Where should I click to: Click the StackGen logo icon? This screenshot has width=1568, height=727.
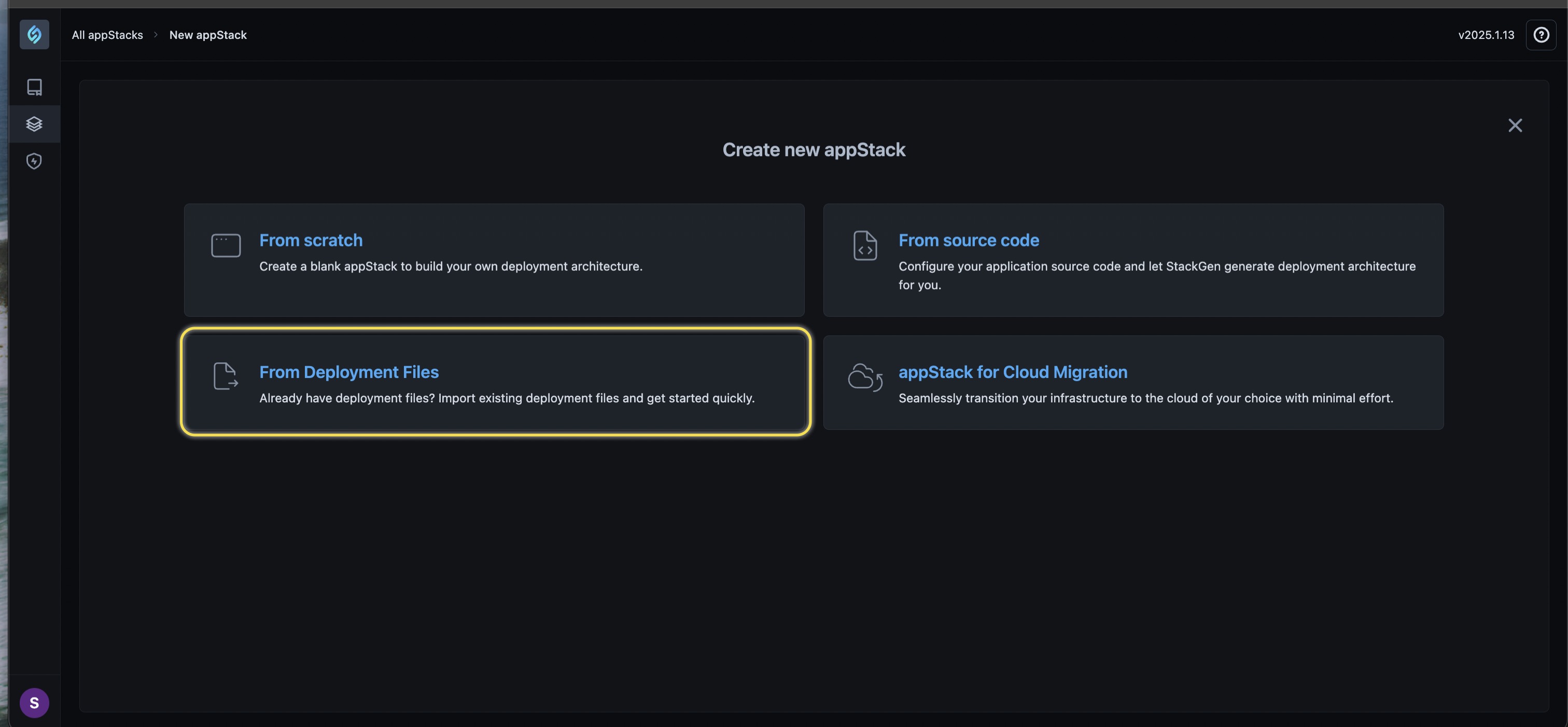point(34,34)
